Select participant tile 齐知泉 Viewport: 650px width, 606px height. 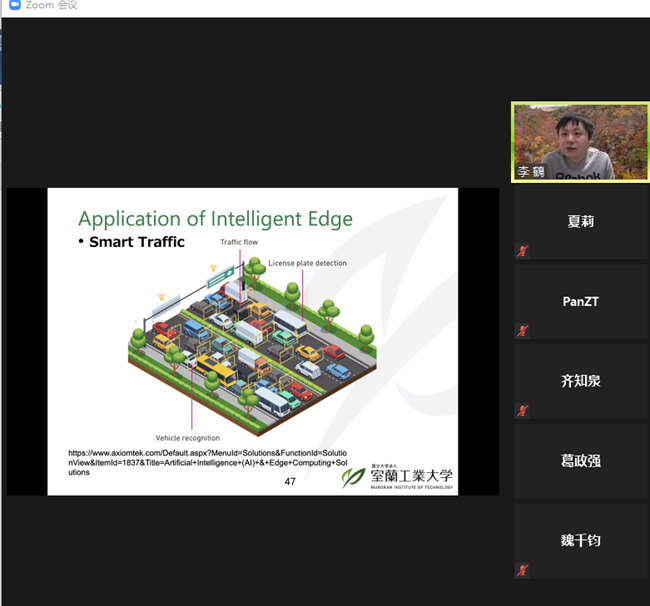click(580, 381)
